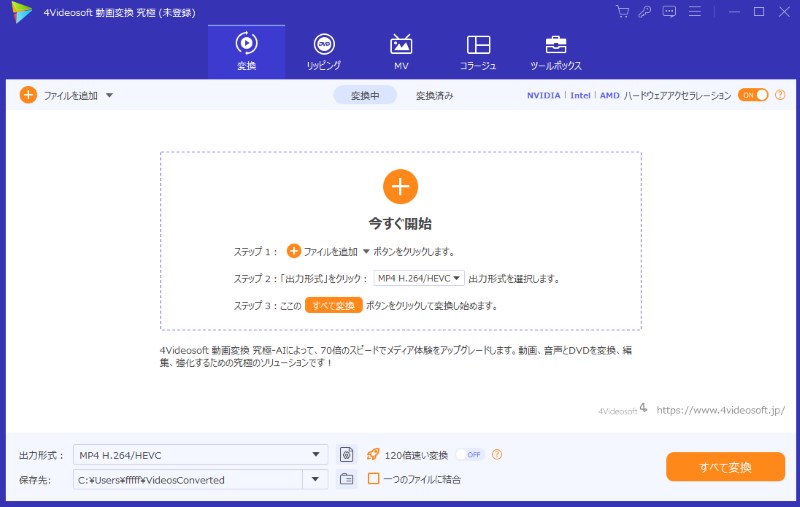Viewport: 800px width, 507px height.
Task: Click the step 1 ファイルを追加 plus icon
Action: coord(293,251)
